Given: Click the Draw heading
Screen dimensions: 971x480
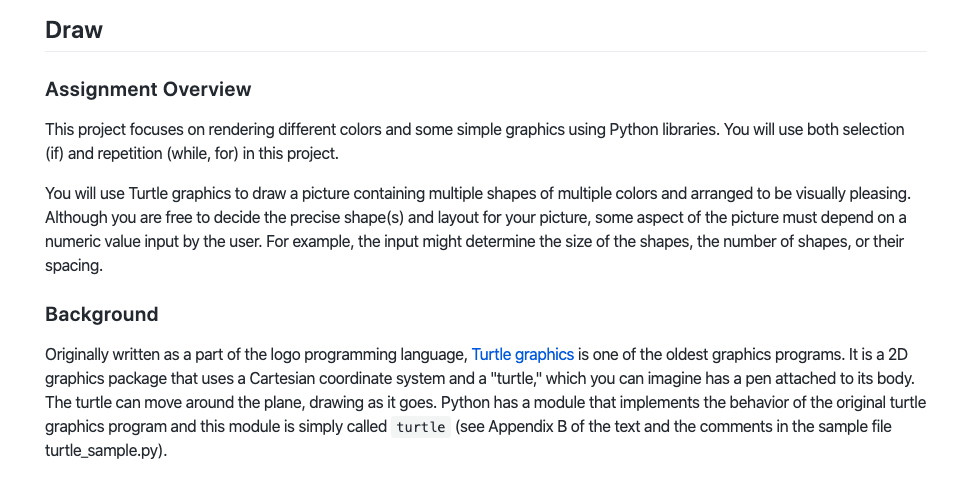Looking at the screenshot, I should 74,30.
